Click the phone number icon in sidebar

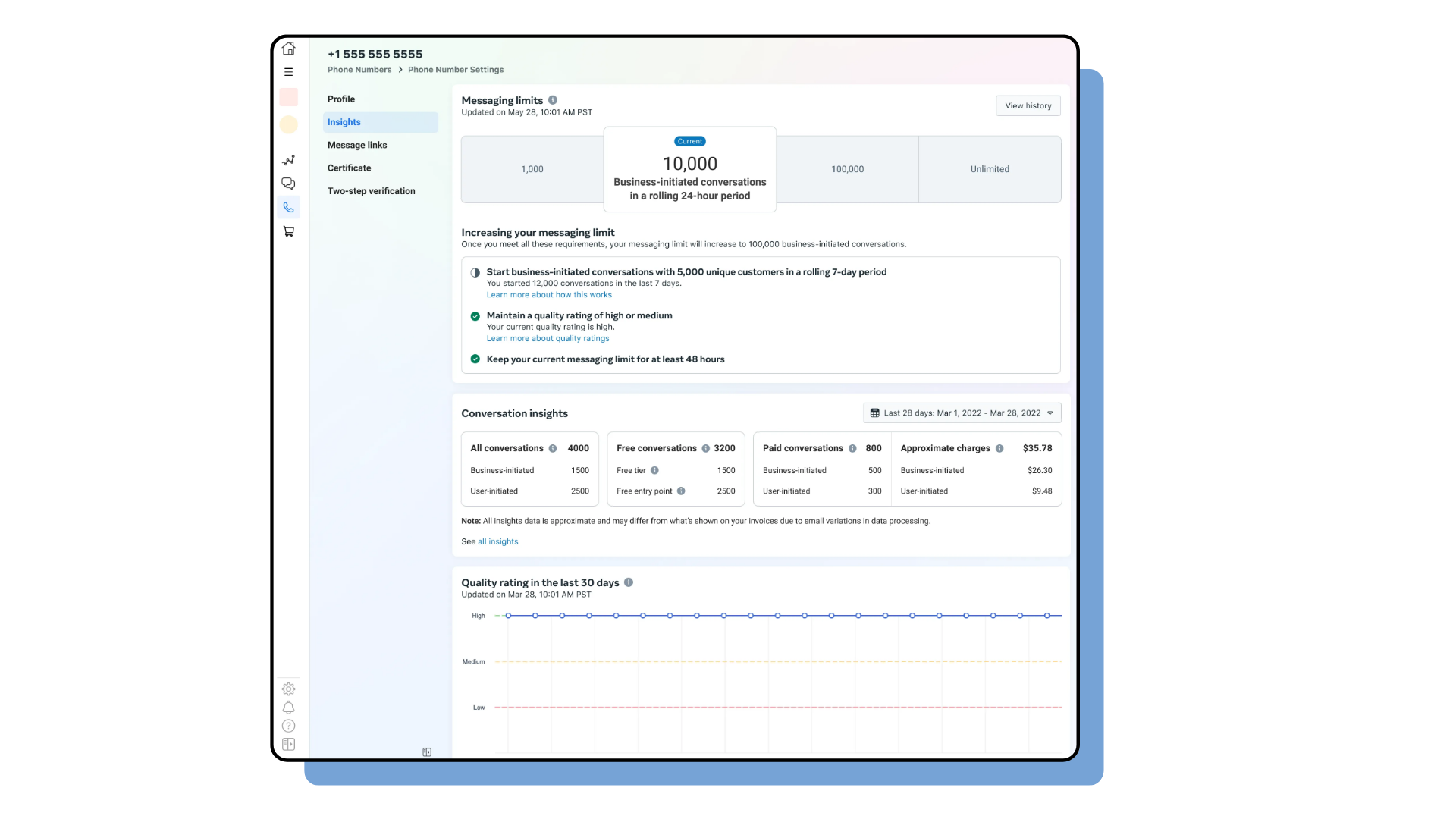(289, 207)
